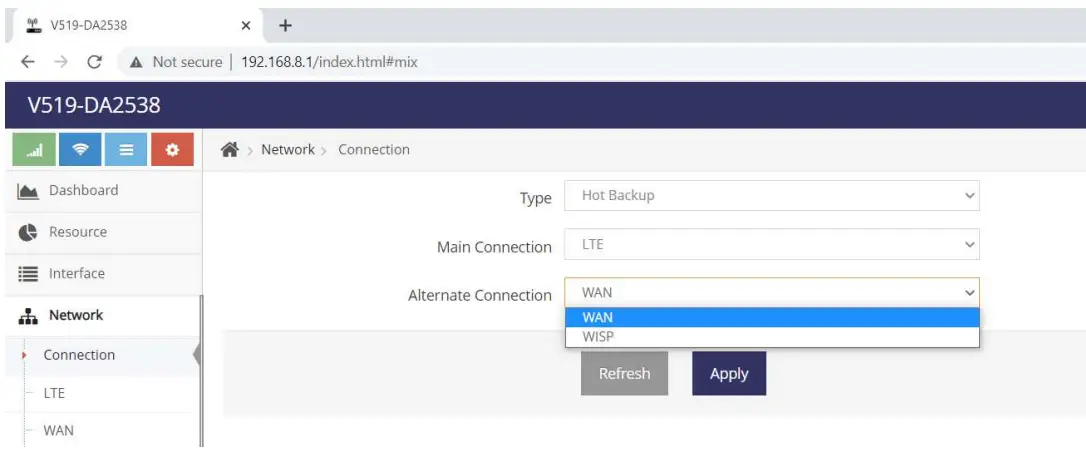The image size is (1086, 449).
Task: Open the Type dropdown showing Hot Backup
Action: [771, 196]
